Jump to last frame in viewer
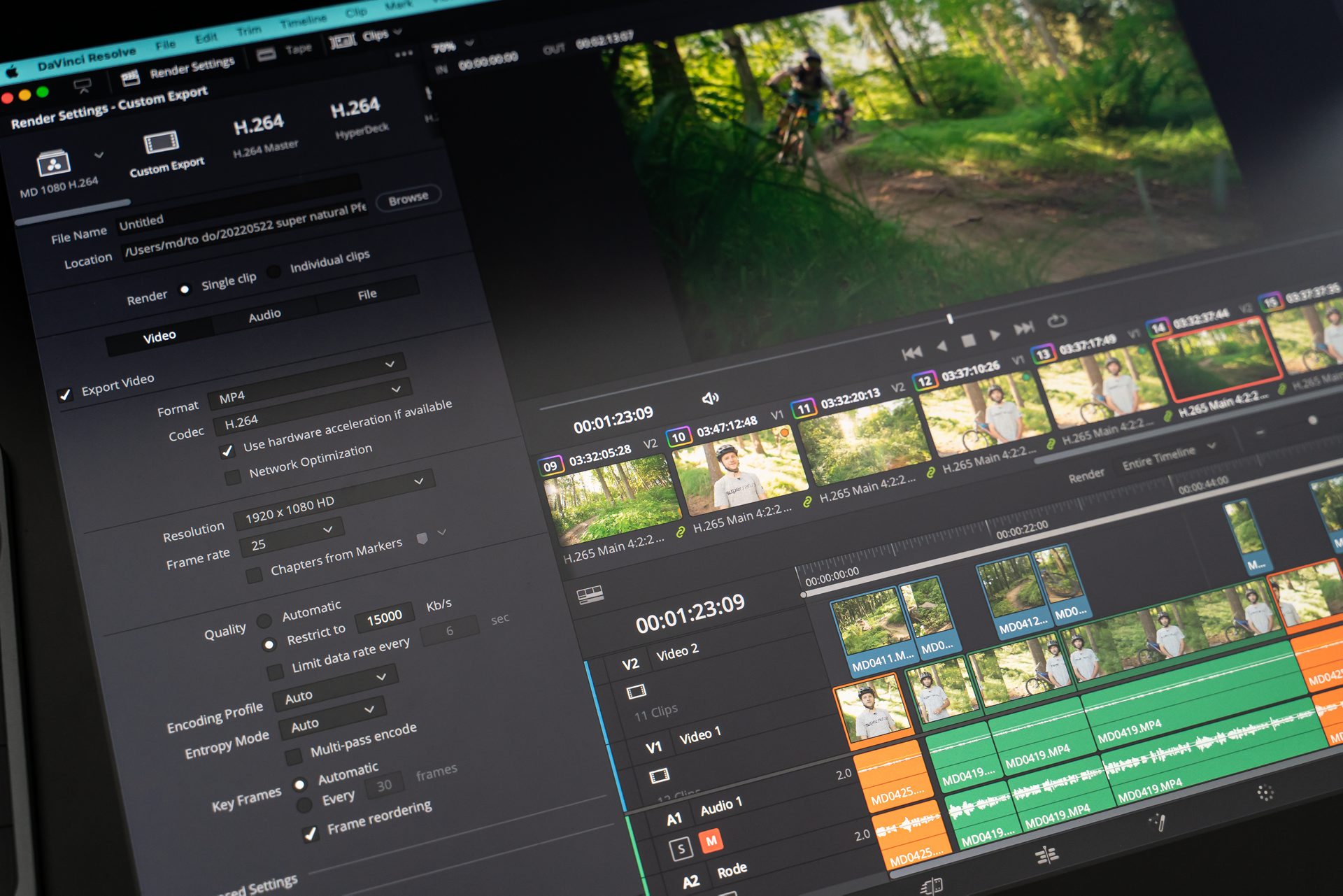This screenshot has height=896, width=1343. (1024, 328)
